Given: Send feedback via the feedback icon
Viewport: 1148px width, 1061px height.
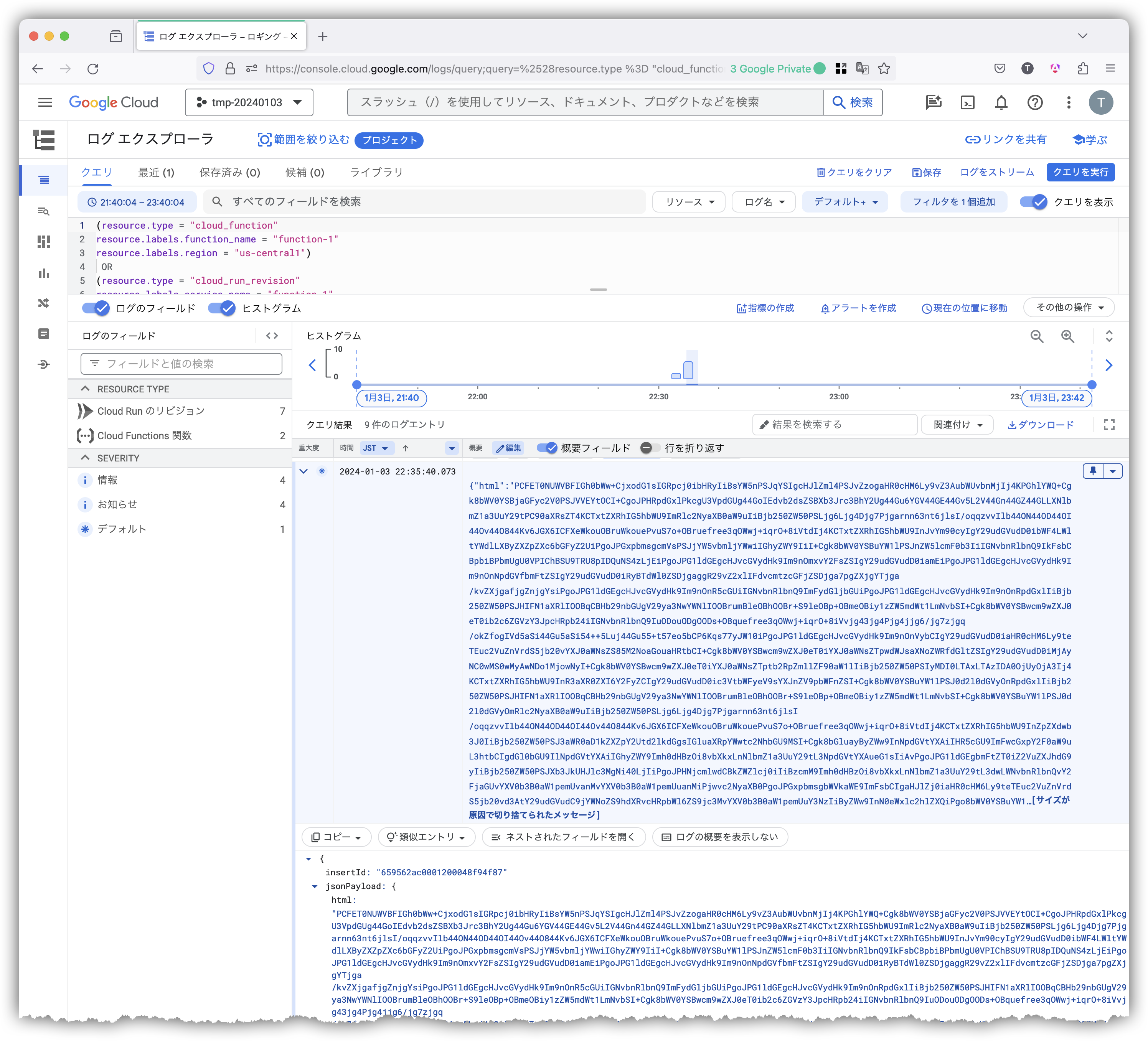Looking at the screenshot, I should coord(933,102).
